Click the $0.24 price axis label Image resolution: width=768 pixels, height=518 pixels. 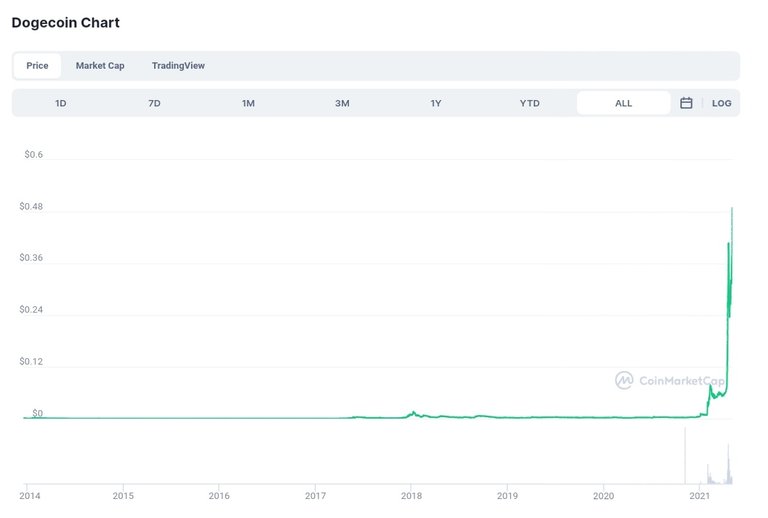(31, 310)
